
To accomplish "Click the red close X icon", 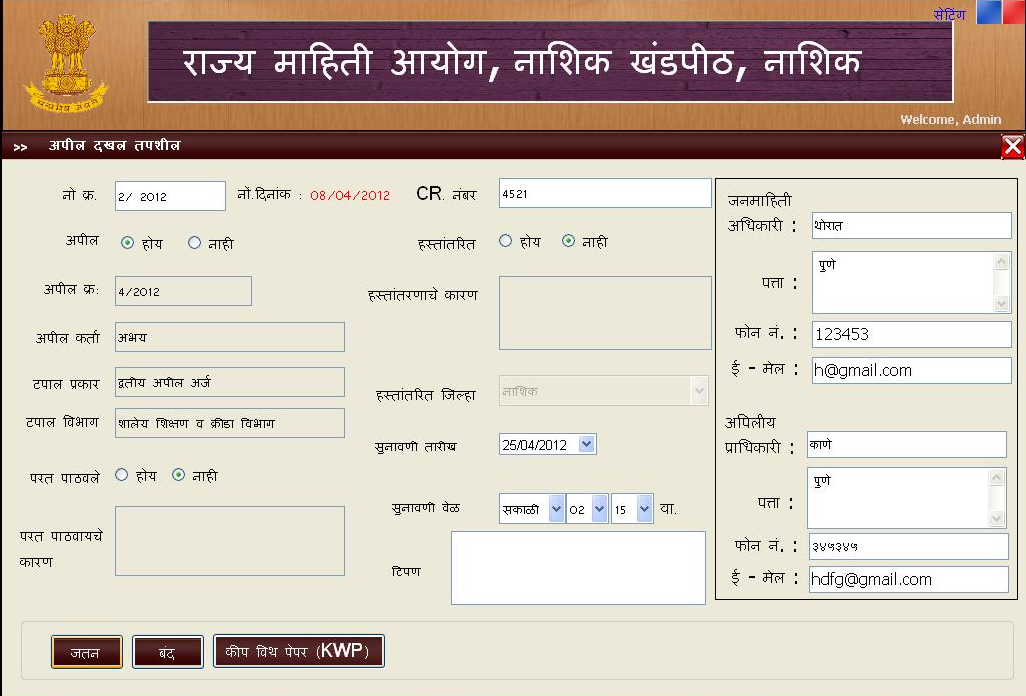I will (1012, 147).
